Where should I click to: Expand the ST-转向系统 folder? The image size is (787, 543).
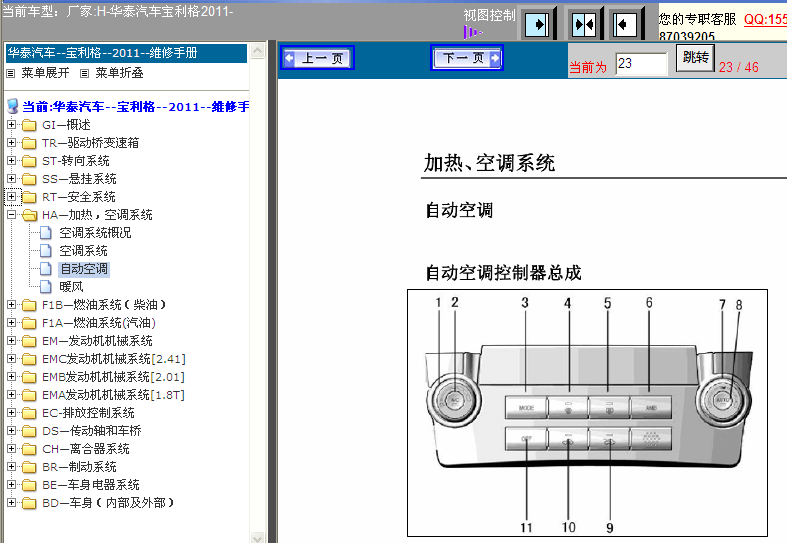11,161
